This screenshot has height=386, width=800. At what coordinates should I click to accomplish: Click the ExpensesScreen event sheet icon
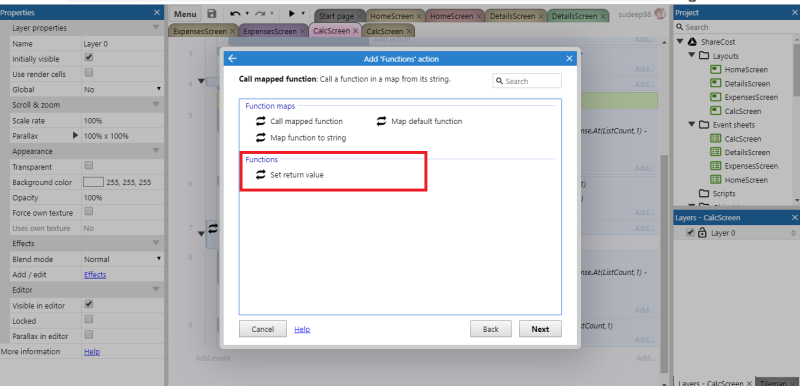tap(715, 166)
